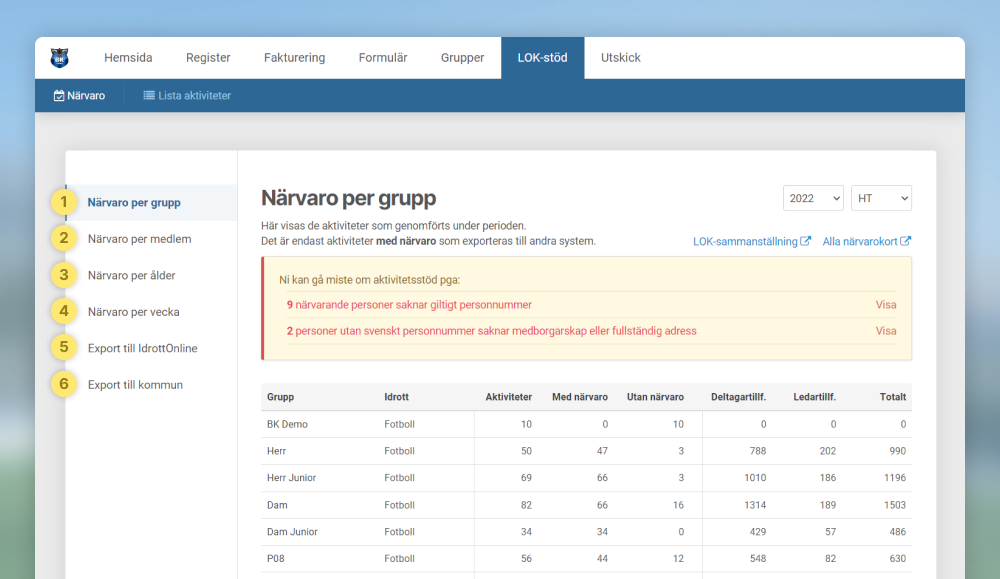Click Visa for missing medborgarskap warning
Image resolution: width=1000 pixels, height=579 pixels.
[x=886, y=331]
